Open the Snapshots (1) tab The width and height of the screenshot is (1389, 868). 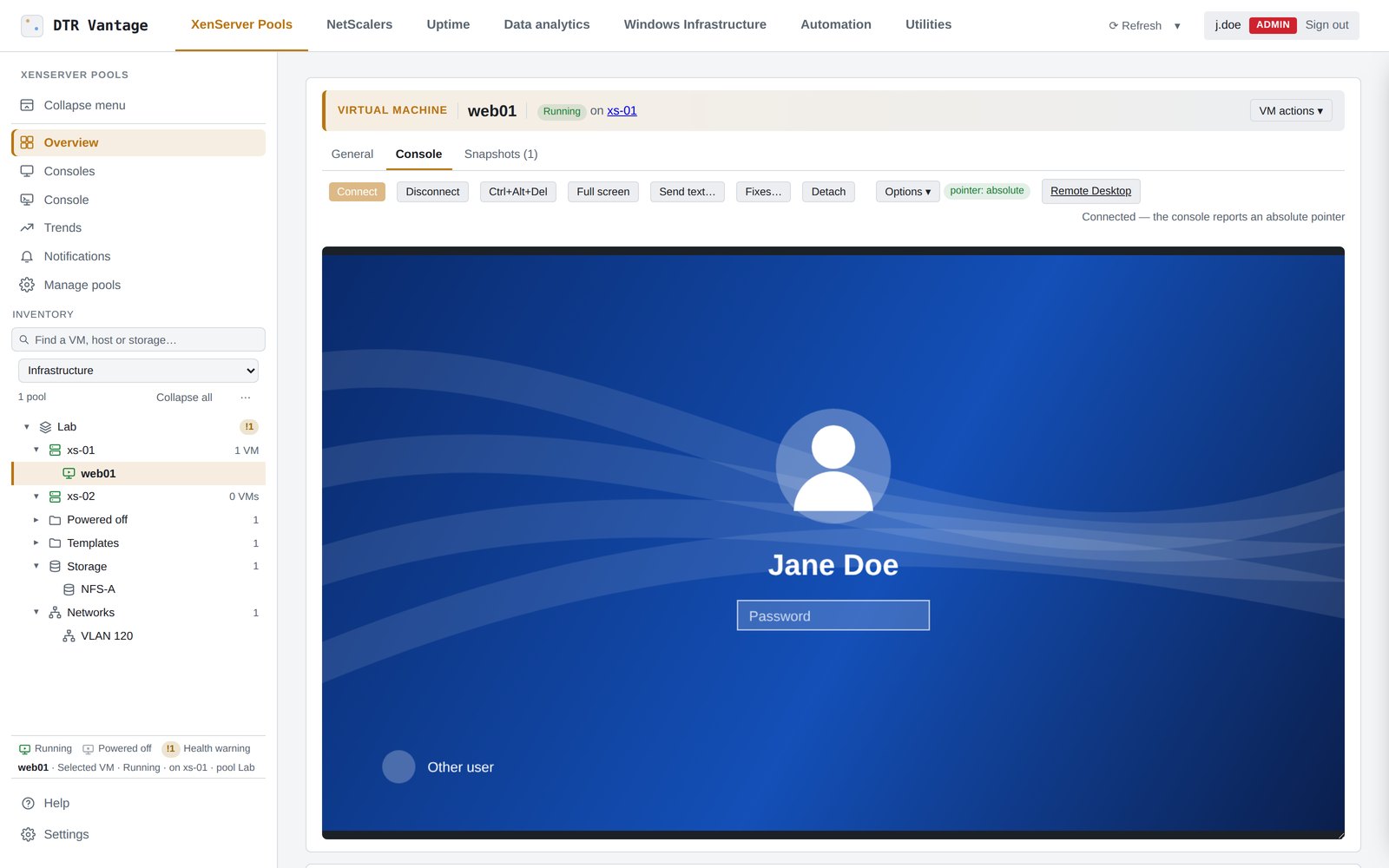(x=501, y=154)
